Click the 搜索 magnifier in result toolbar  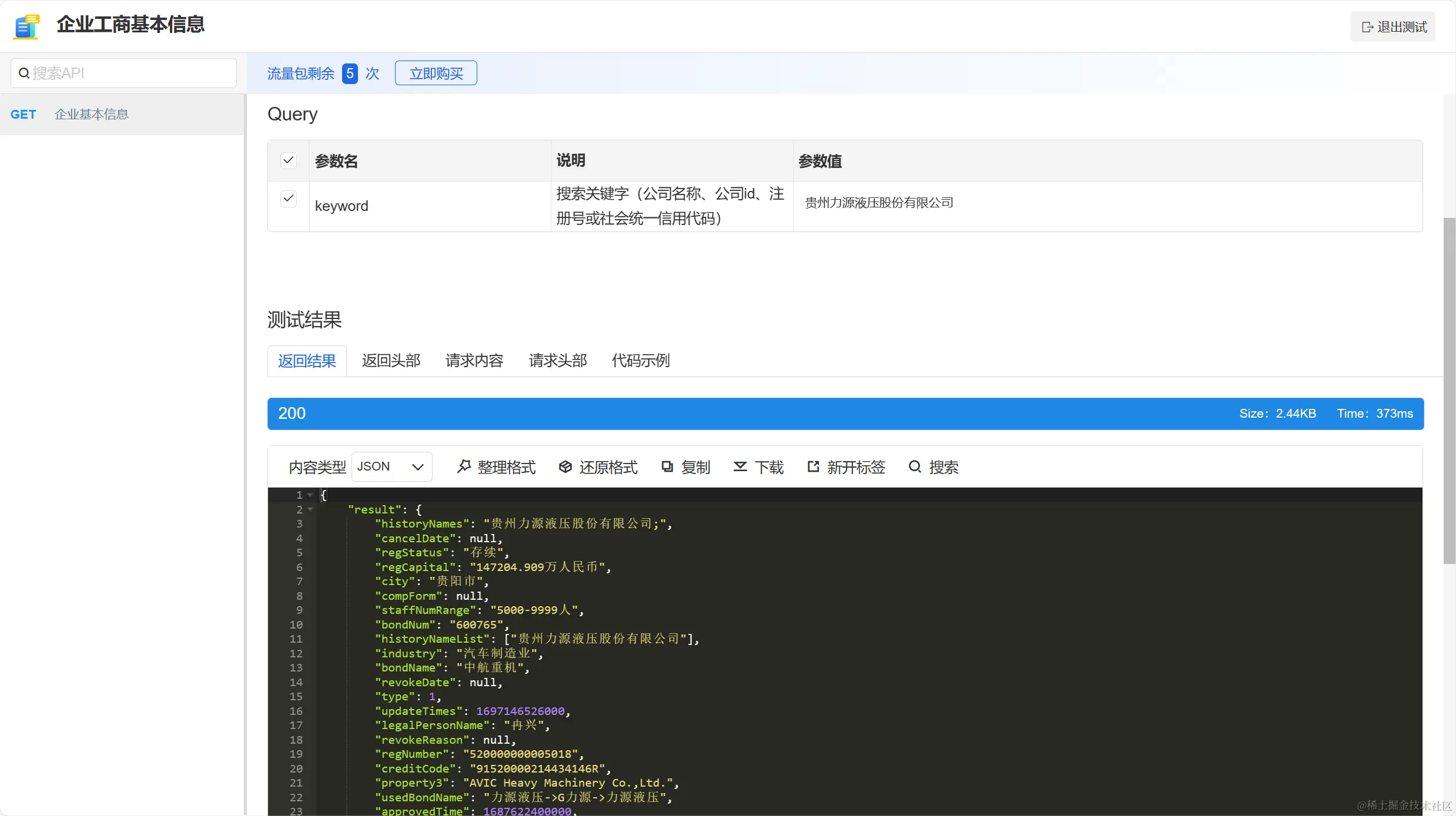click(x=915, y=466)
